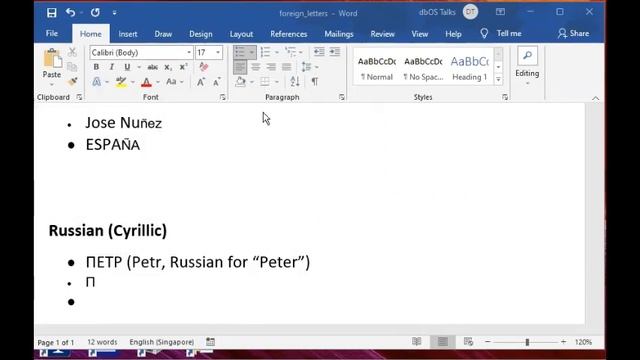Toggle Subscript formatting
Viewport: 640px width, 360px height.
point(168,67)
